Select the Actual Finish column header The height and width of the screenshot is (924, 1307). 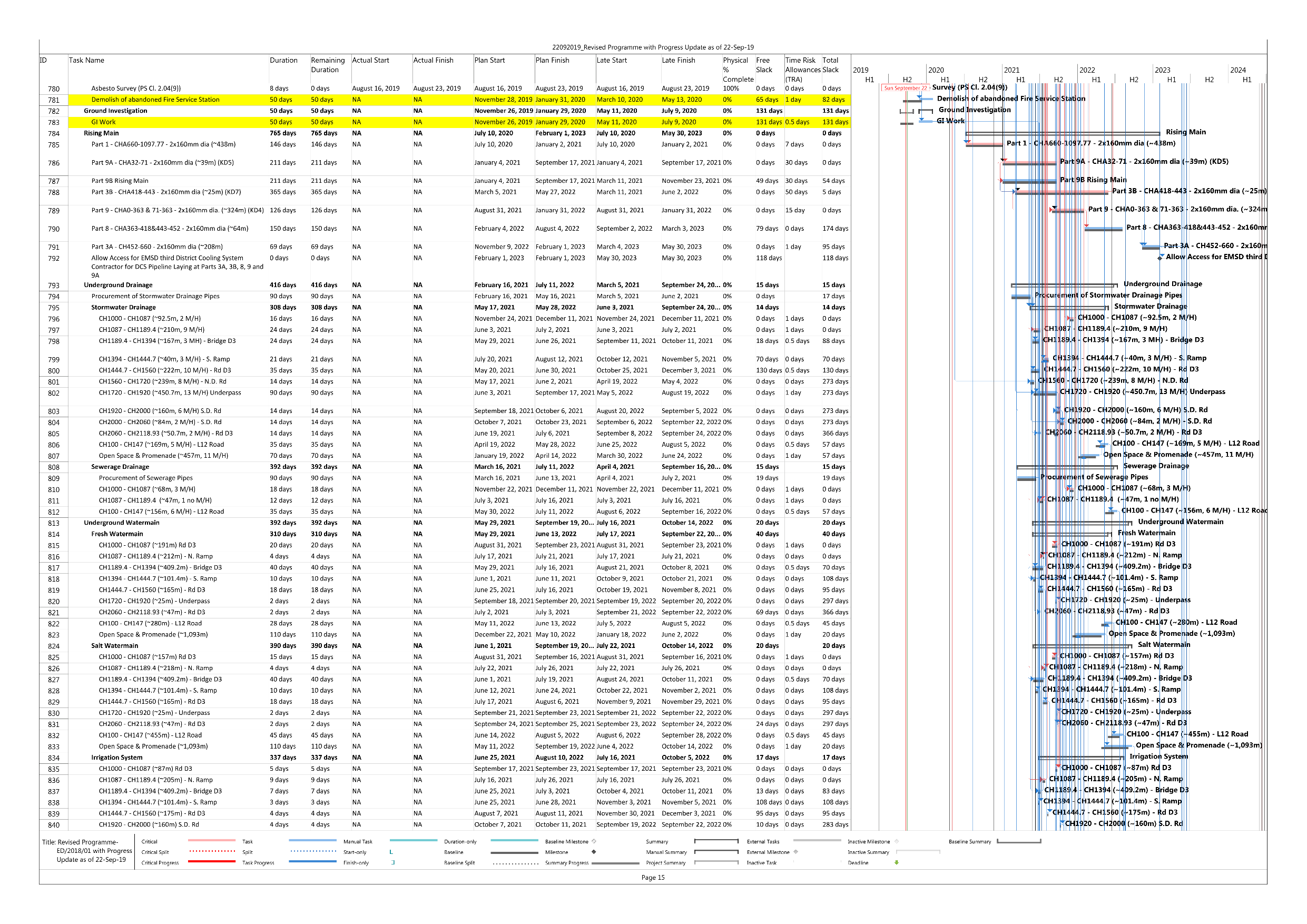[433, 61]
